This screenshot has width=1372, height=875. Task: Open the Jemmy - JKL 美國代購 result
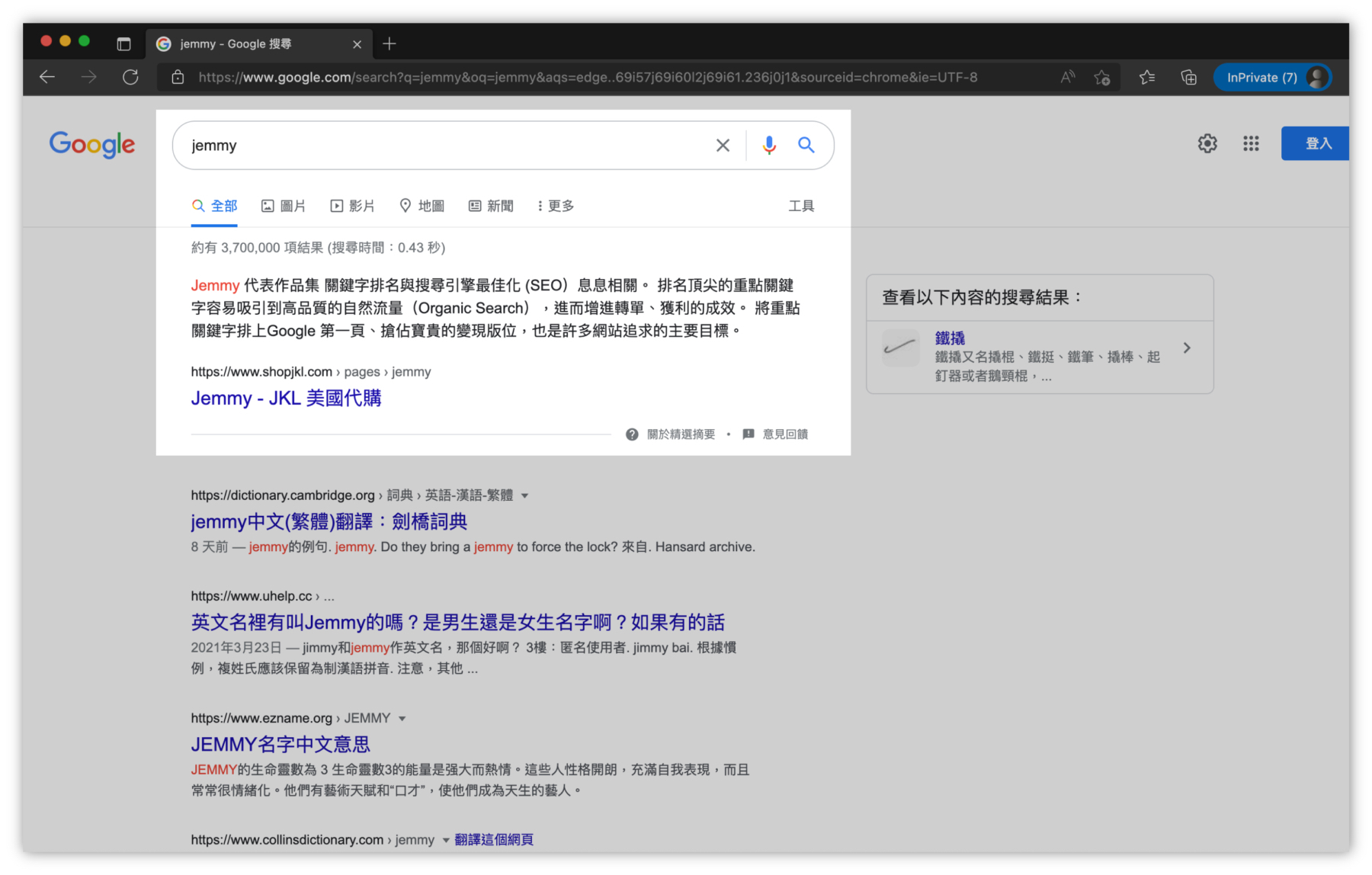pyautogui.click(x=286, y=397)
